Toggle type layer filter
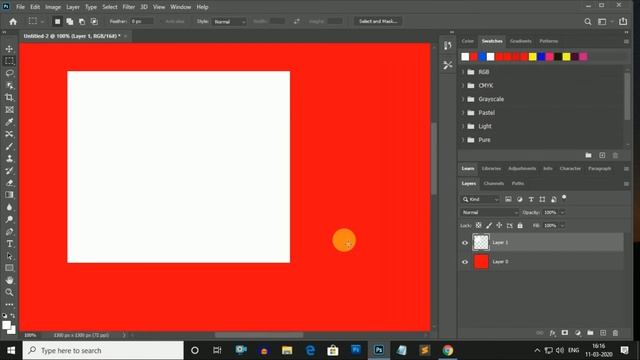This screenshot has width=640, height=360. (531, 199)
